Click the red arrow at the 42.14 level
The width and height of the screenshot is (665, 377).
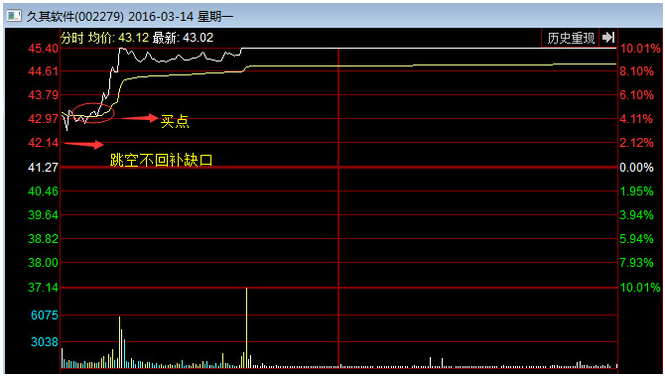(84, 145)
